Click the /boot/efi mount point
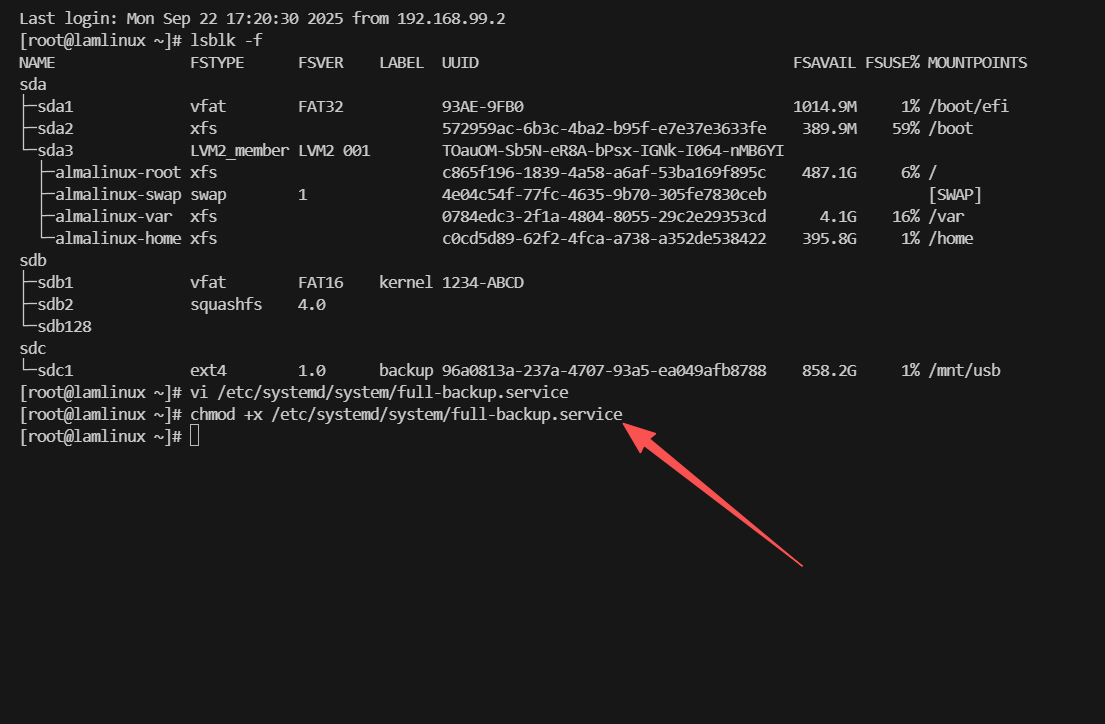1105x724 pixels. (x=968, y=106)
